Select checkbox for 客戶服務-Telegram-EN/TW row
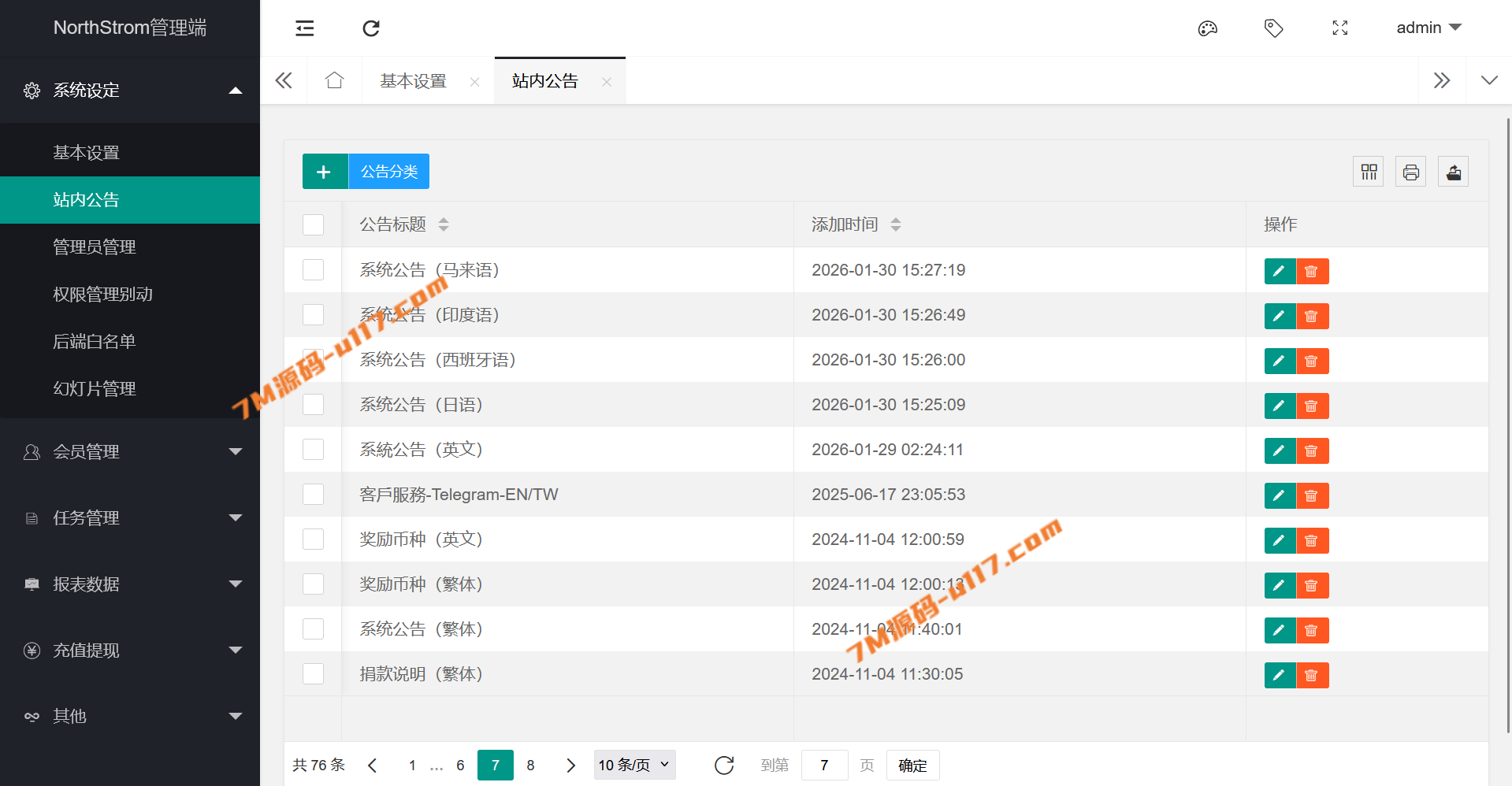The width and height of the screenshot is (1512, 786). point(314,495)
